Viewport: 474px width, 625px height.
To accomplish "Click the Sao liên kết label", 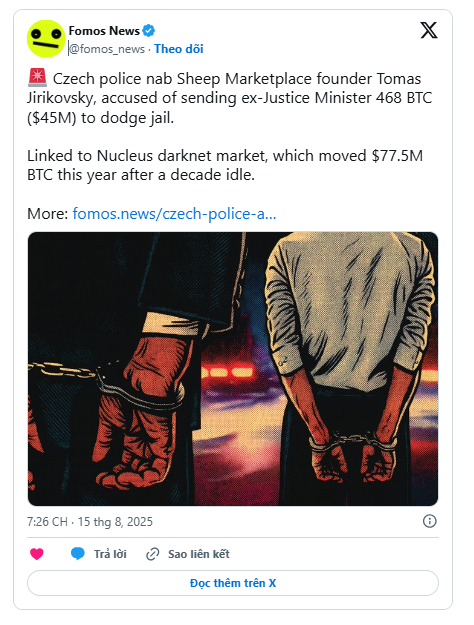I will [199, 554].
